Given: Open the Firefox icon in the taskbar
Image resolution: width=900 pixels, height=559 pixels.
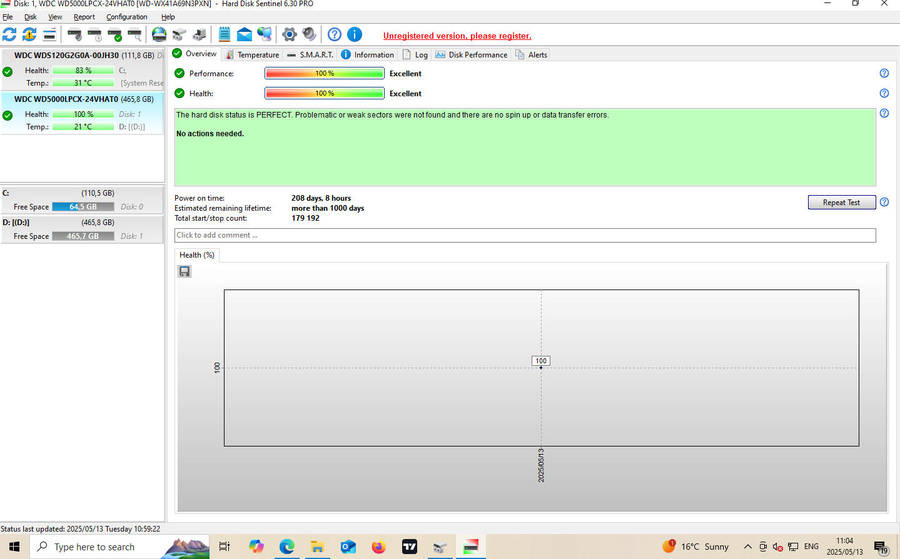Looking at the screenshot, I should pyautogui.click(x=378, y=547).
